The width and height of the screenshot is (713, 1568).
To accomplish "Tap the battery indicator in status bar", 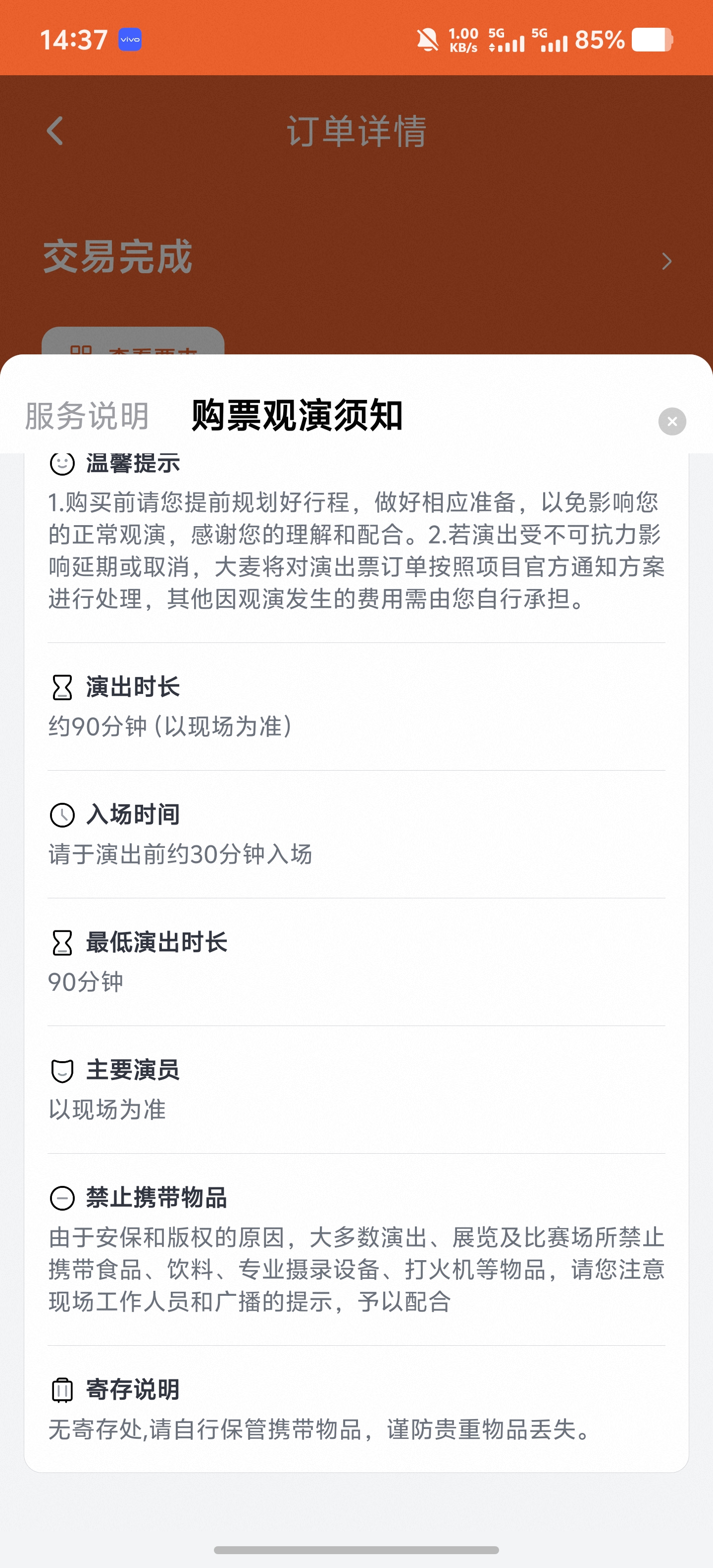I will 652,40.
